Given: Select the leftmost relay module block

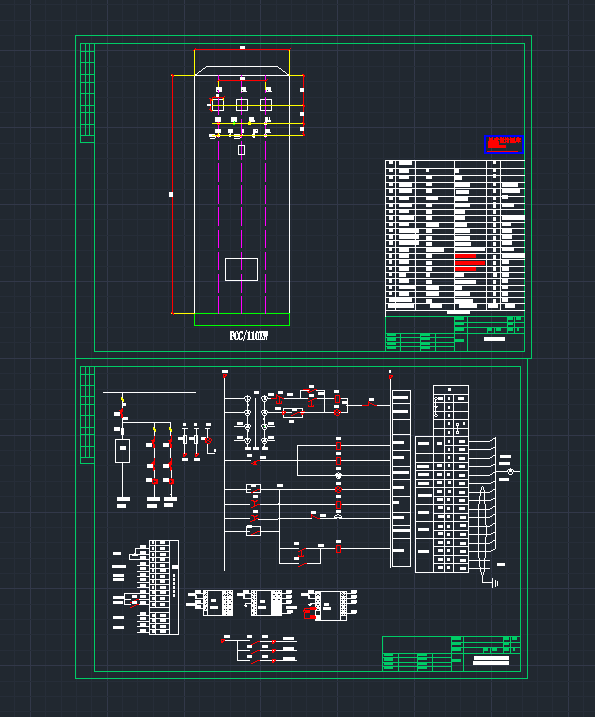Looking at the screenshot, I should pos(210,603).
